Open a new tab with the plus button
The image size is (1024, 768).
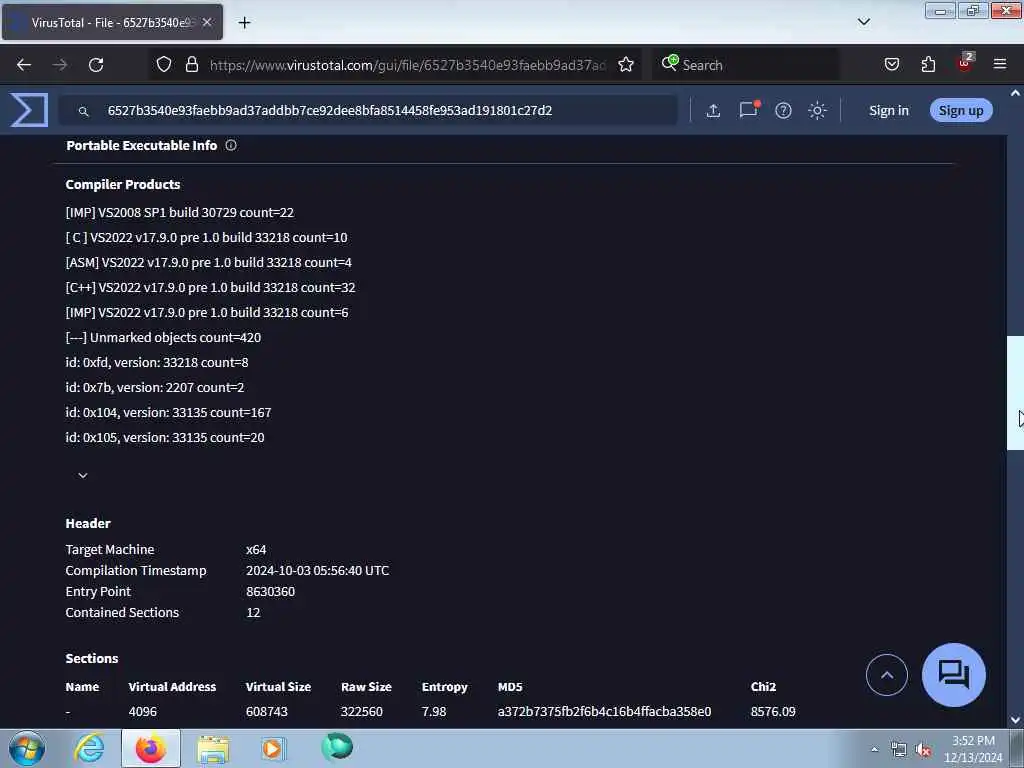[244, 23]
